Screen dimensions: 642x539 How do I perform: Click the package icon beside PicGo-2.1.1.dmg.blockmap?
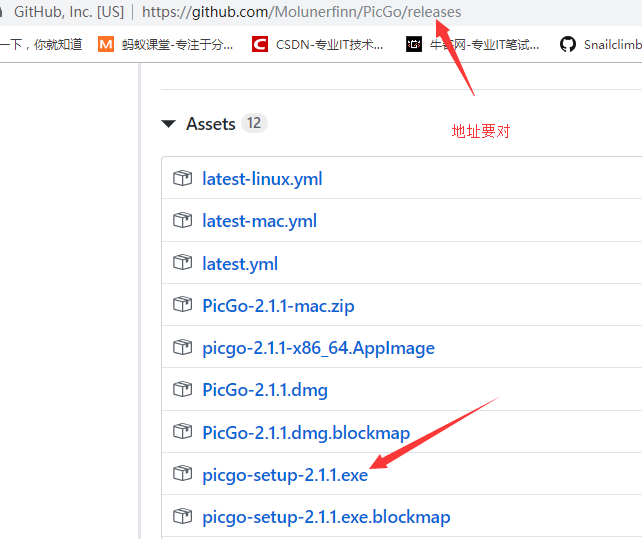point(182,431)
